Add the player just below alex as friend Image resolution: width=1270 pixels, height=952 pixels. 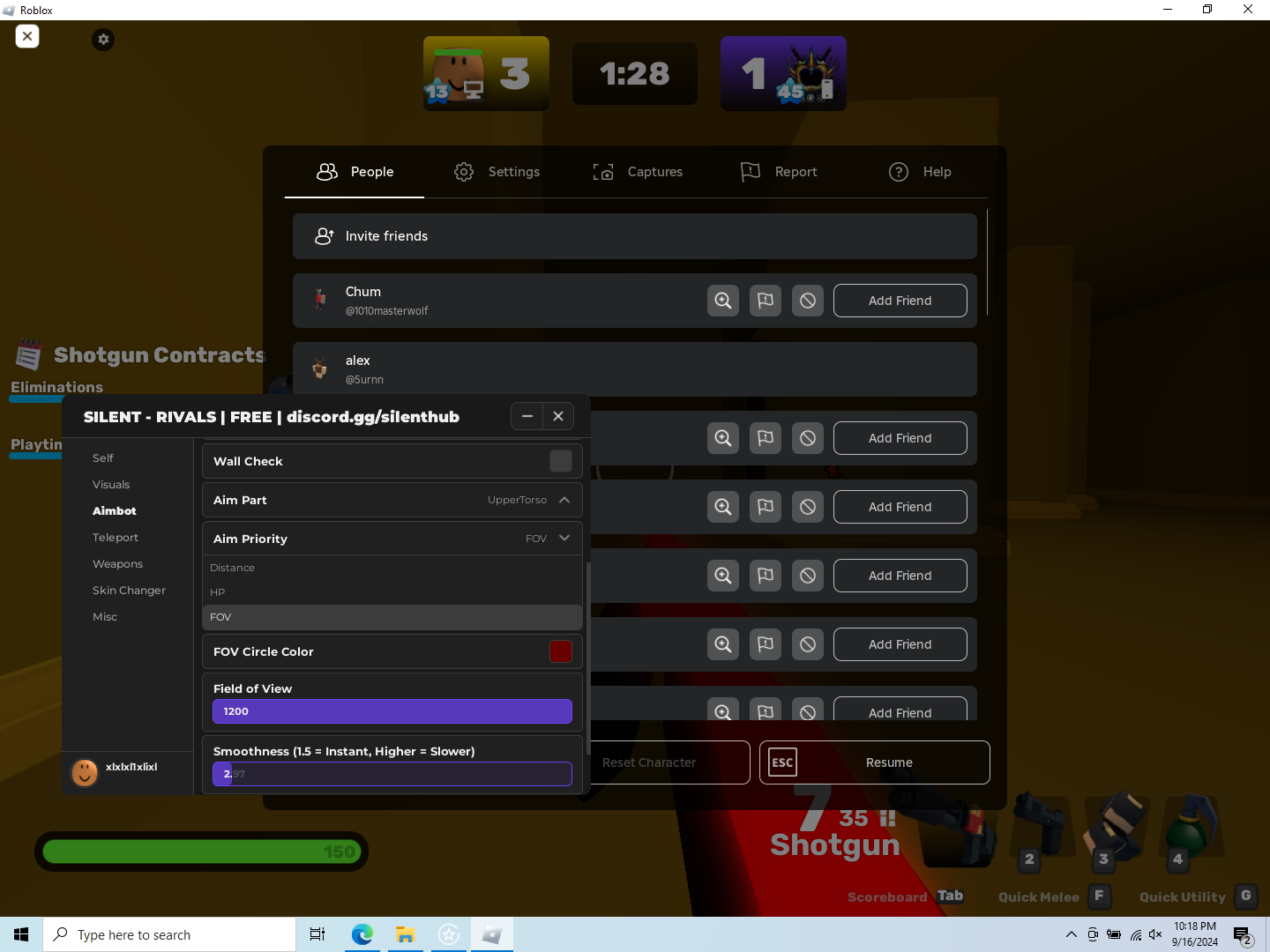900,438
